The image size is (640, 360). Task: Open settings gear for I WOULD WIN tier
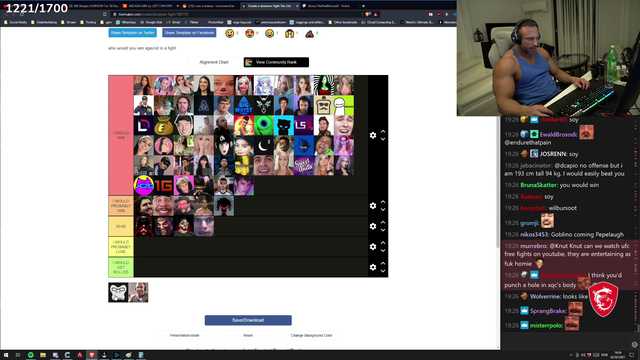(x=373, y=135)
